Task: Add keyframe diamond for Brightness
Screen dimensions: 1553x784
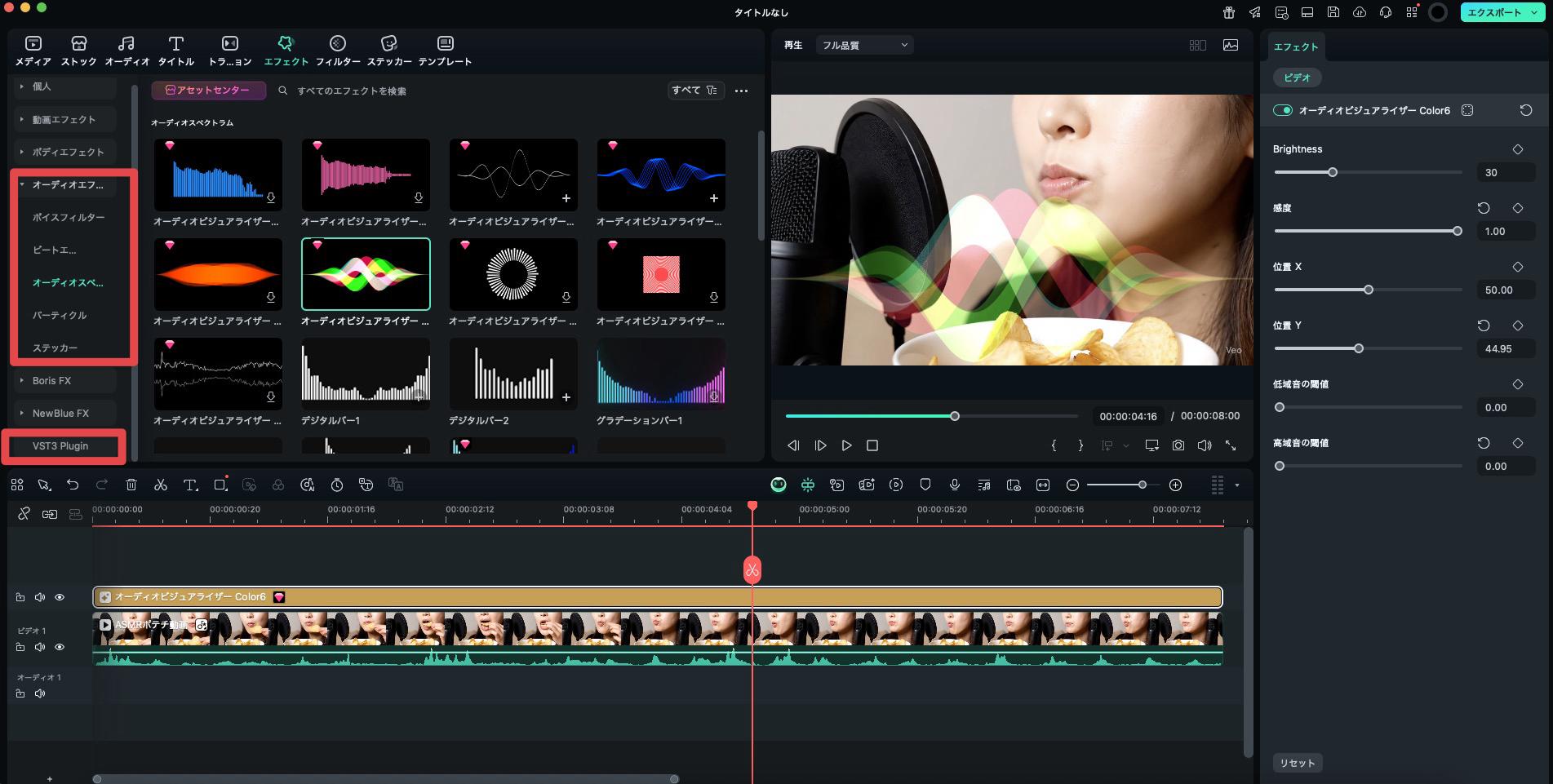Action: click(x=1517, y=149)
